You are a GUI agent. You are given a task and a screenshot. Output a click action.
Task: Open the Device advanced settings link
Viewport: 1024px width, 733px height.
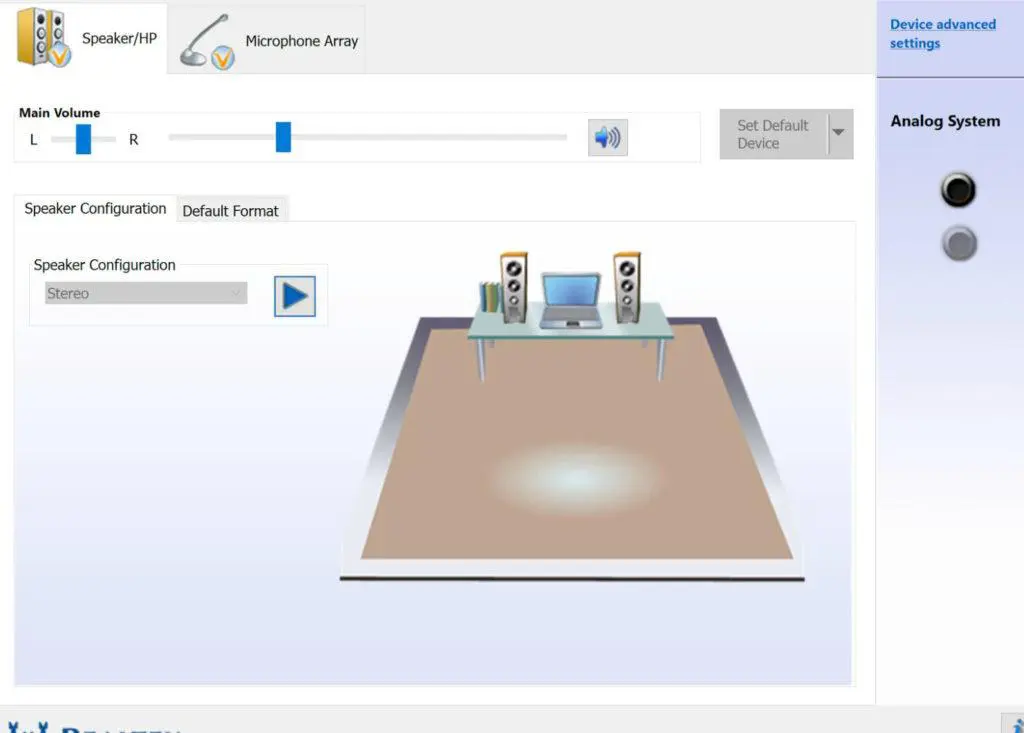(942, 34)
